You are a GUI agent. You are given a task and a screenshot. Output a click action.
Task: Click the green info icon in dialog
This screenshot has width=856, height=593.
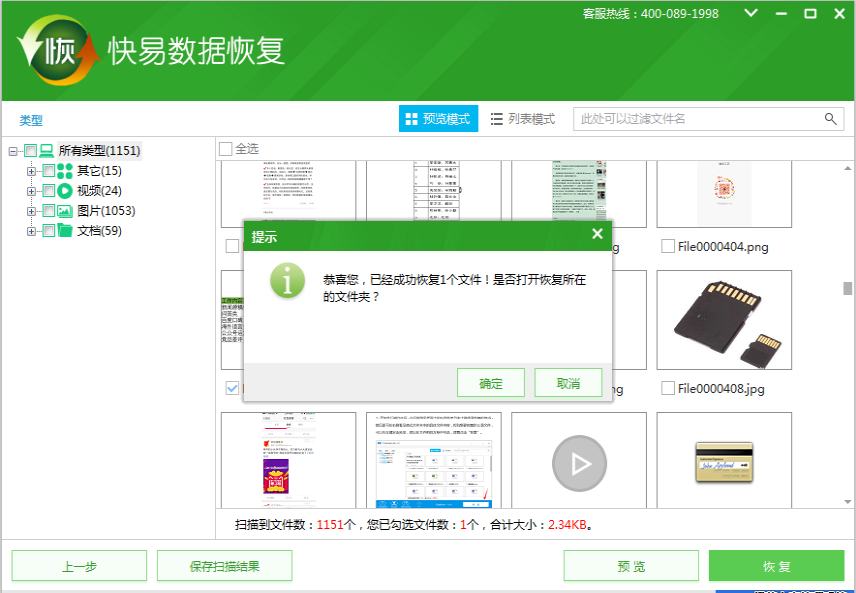tap(288, 280)
